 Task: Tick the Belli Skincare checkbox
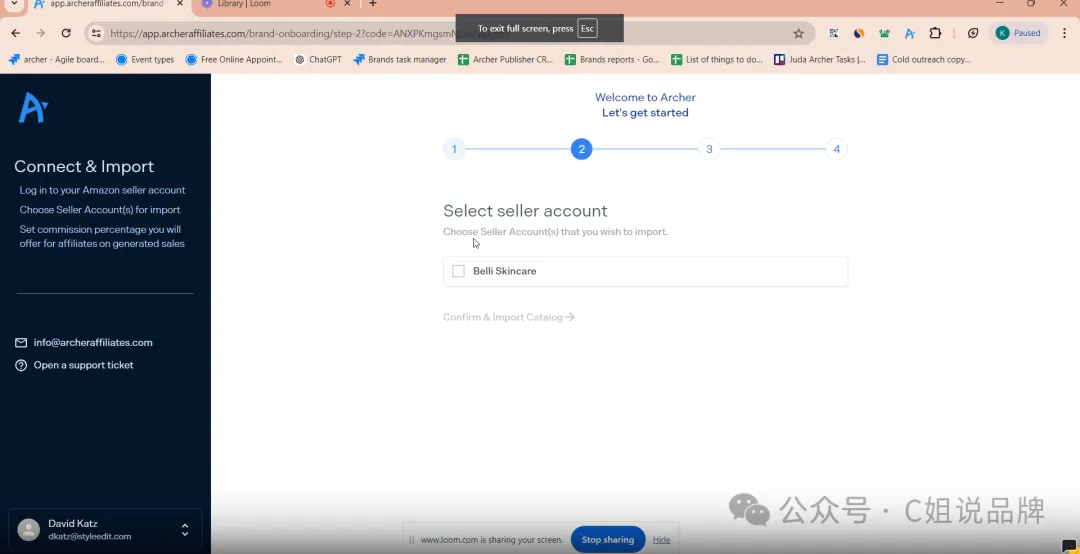[x=458, y=271]
